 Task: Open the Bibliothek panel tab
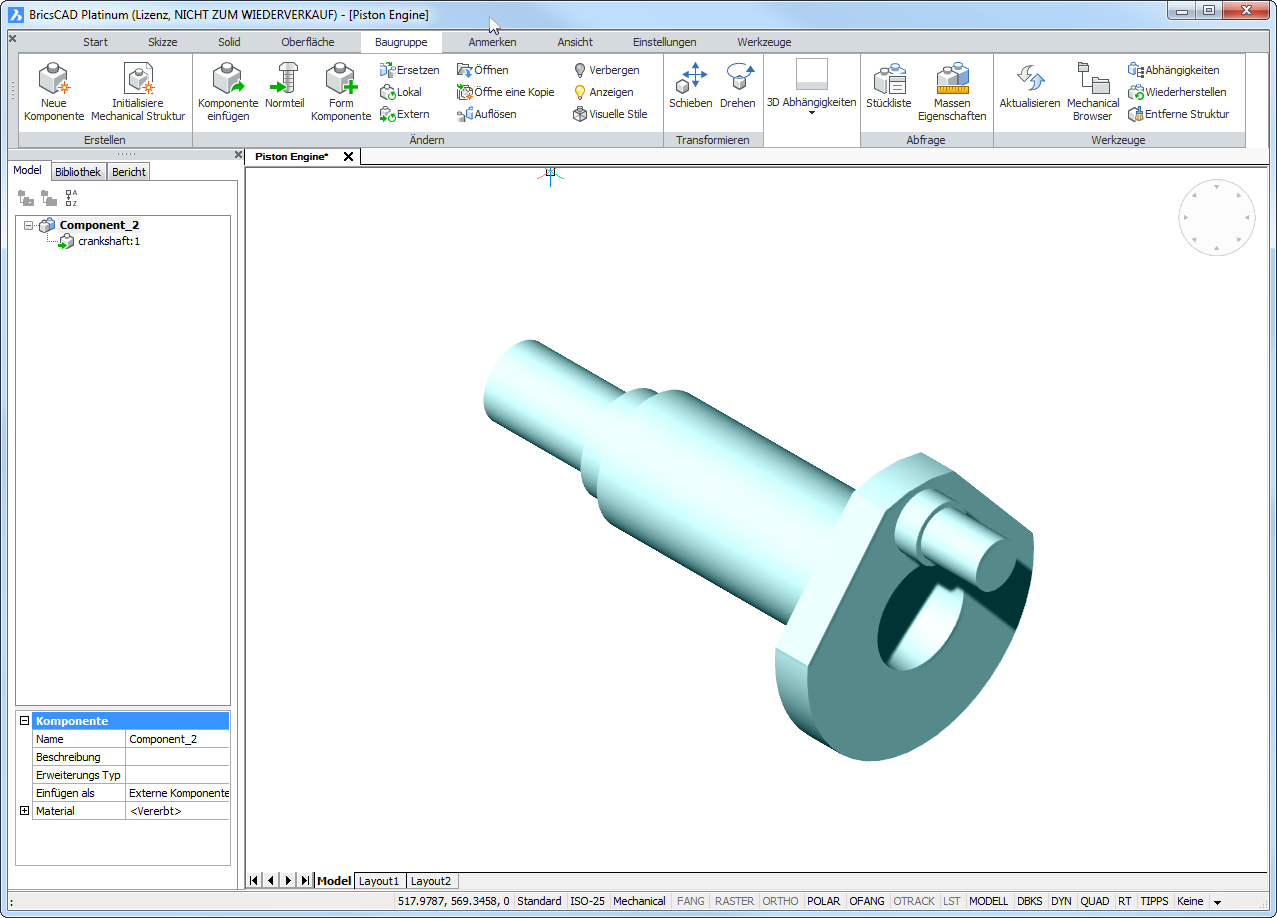(x=78, y=172)
